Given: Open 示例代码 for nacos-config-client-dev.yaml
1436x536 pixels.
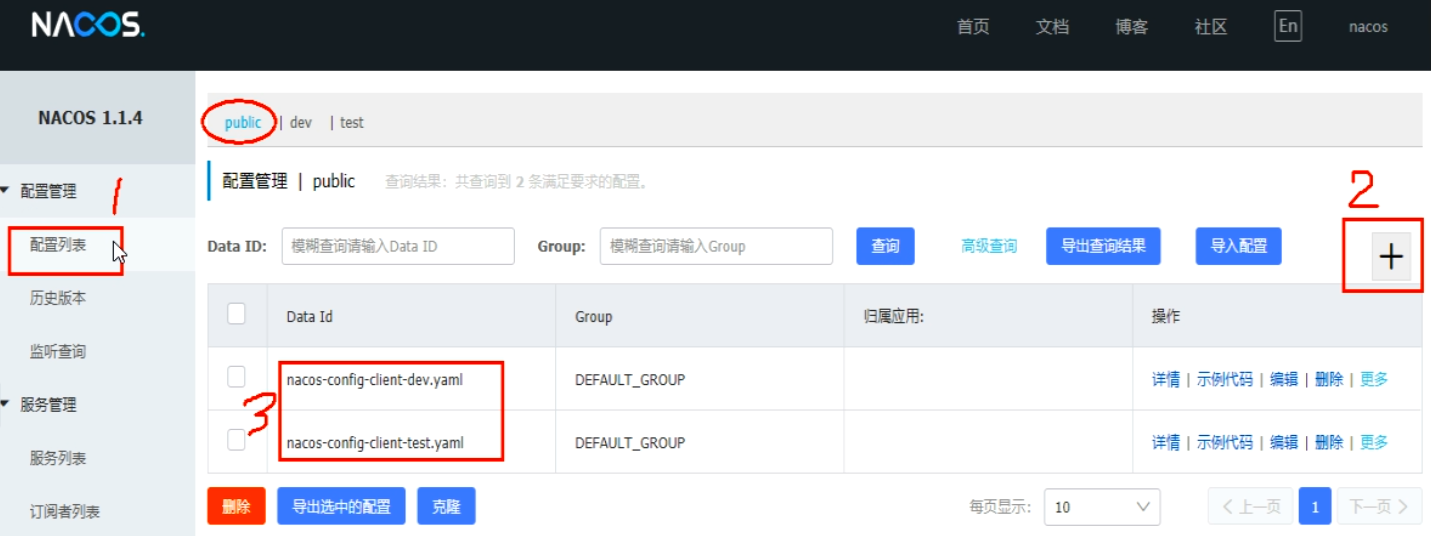Looking at the screenshot, I should point(1225,379).
